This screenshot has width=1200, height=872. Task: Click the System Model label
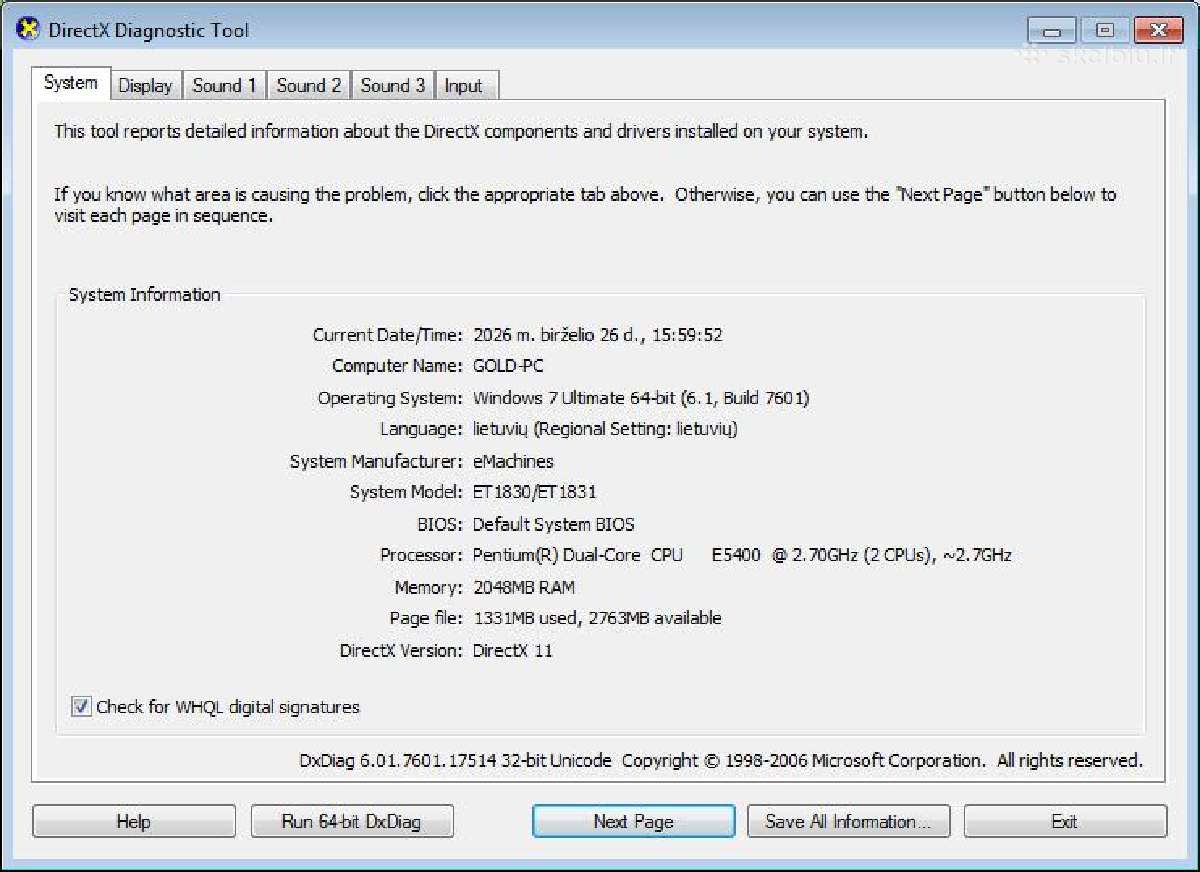click(x=407, y=492)
